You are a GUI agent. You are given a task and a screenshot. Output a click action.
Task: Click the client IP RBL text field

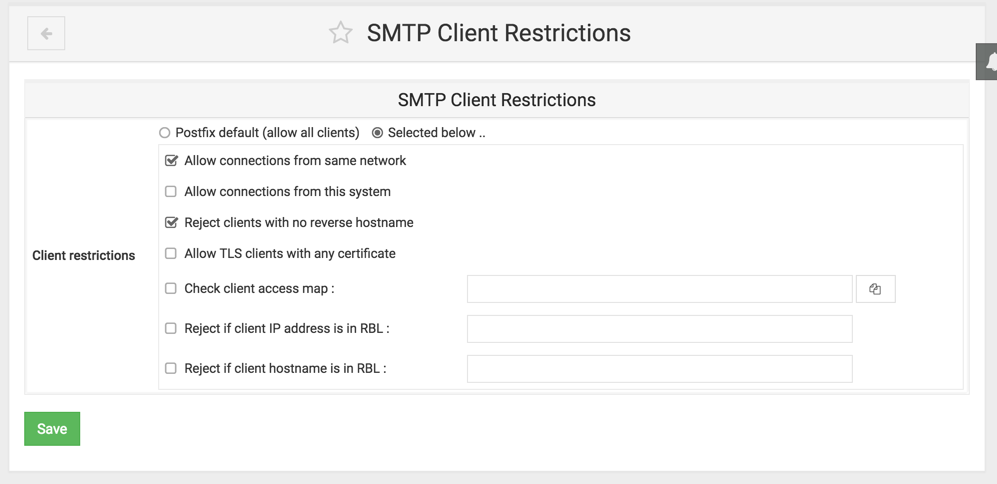click(659, 329)
